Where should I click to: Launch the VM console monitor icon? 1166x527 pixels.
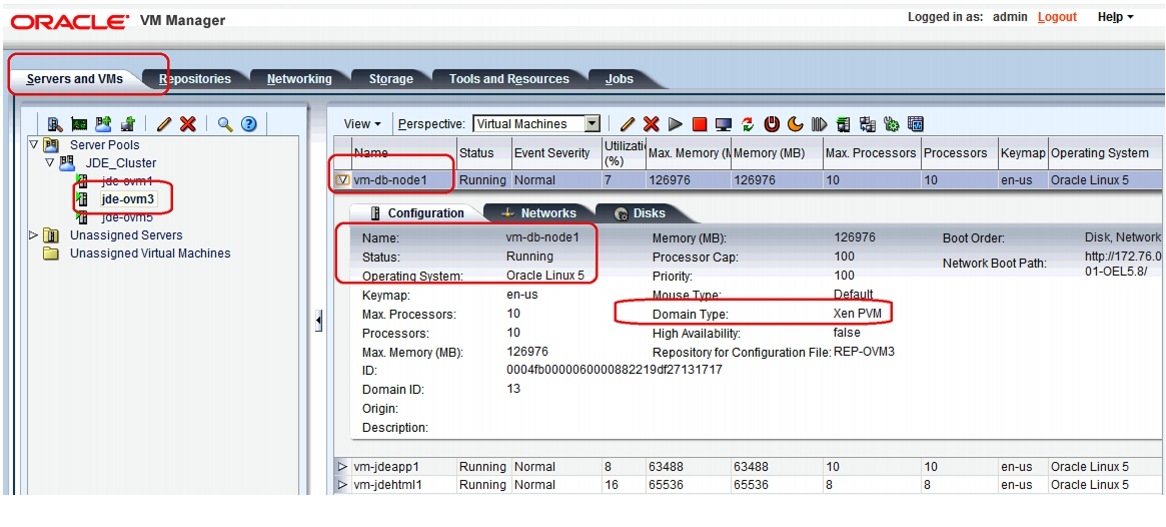(x=724, y=124)
